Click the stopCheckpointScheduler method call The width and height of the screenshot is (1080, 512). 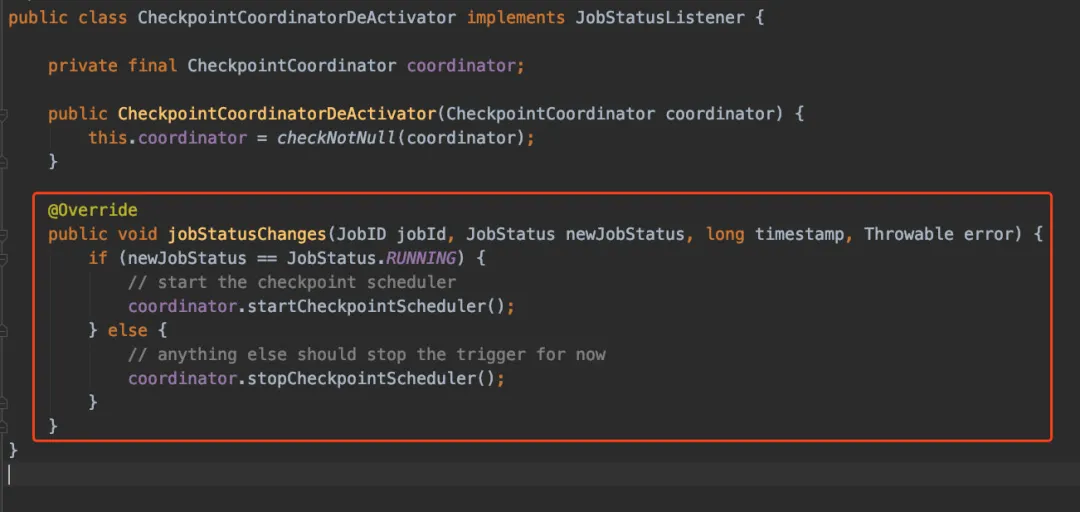coord(362,379)
